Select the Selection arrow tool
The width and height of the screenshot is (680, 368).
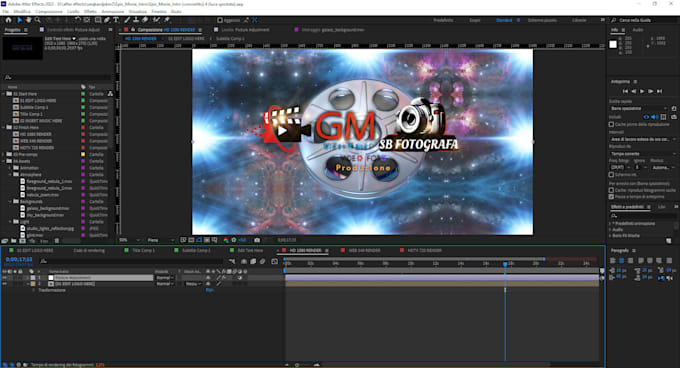click(19, 20)
